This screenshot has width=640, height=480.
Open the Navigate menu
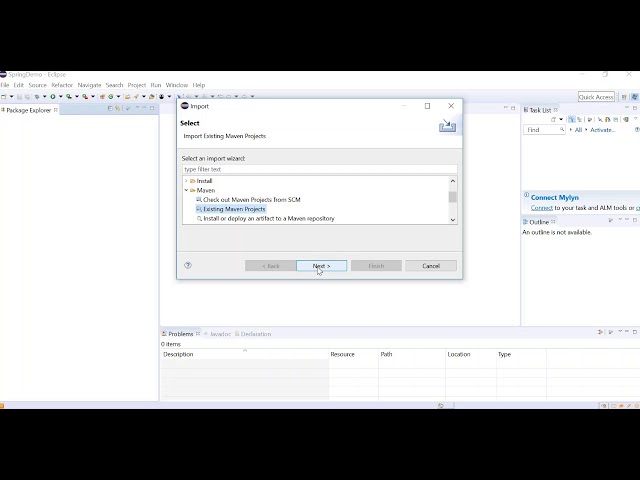point(89,85)
